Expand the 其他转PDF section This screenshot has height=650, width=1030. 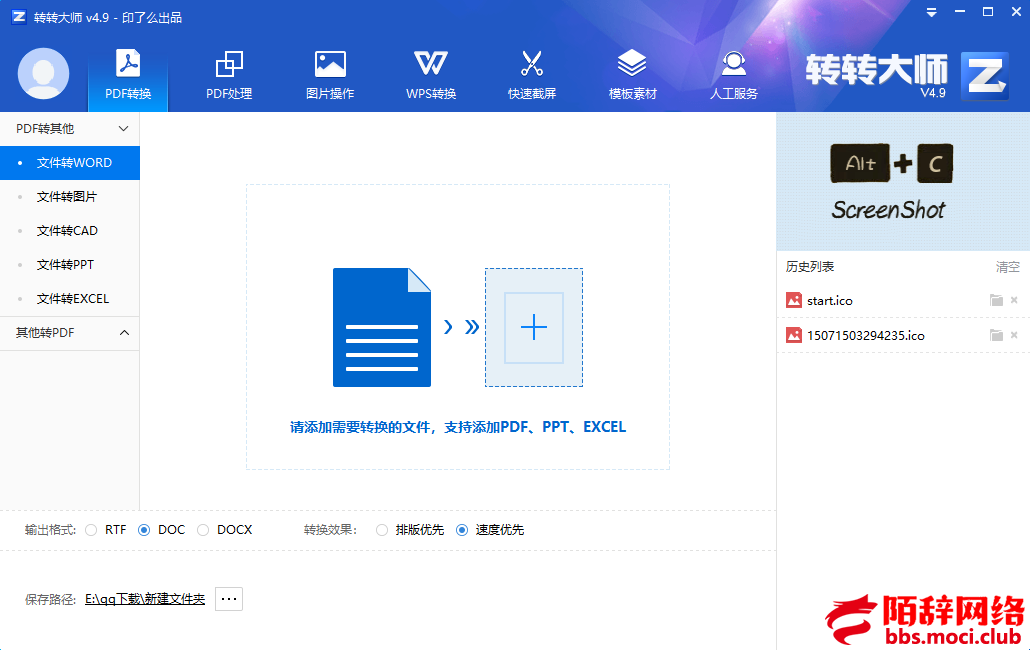click(70, 333)
